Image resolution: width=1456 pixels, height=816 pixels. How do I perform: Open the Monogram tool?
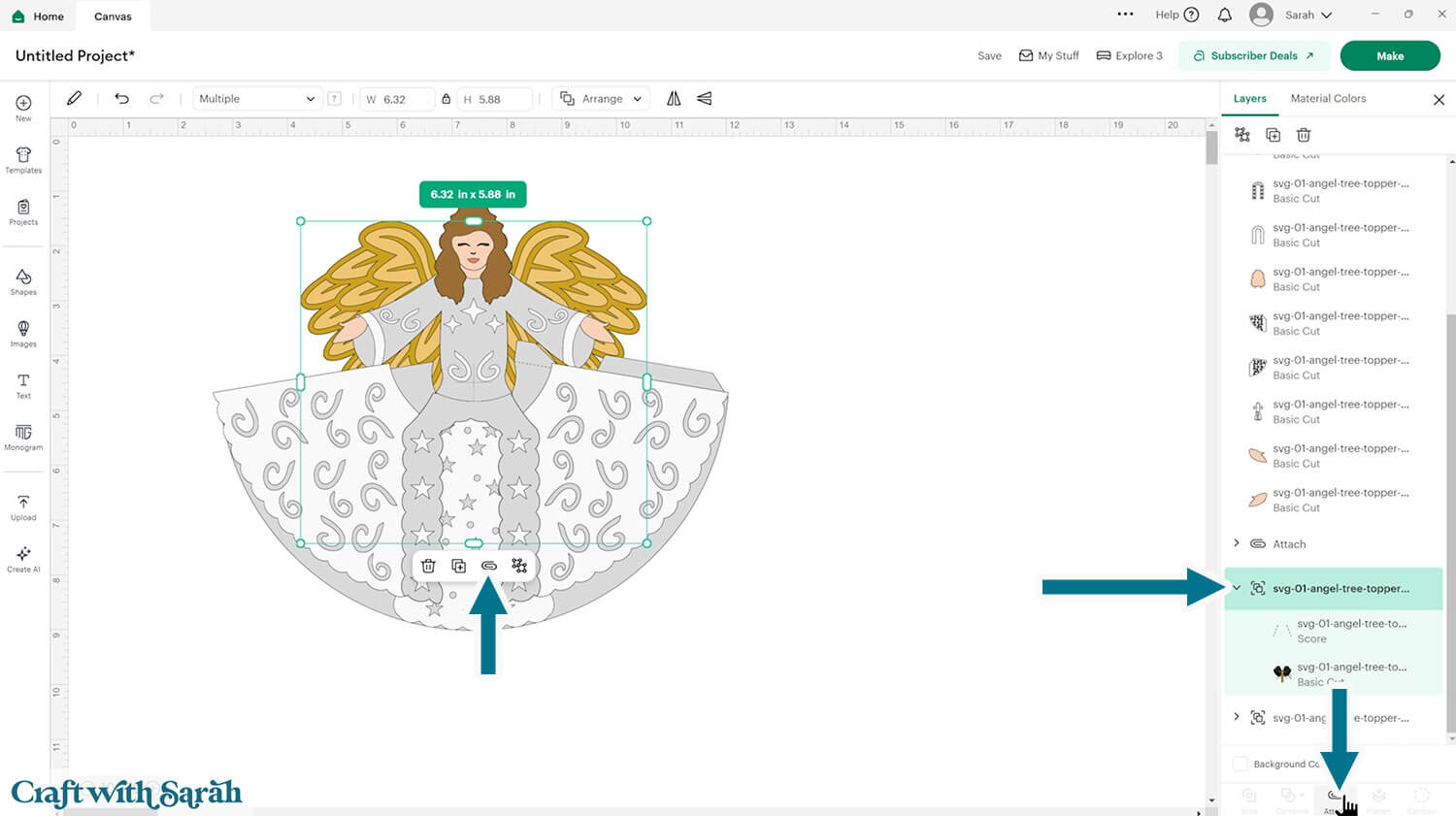23,438
